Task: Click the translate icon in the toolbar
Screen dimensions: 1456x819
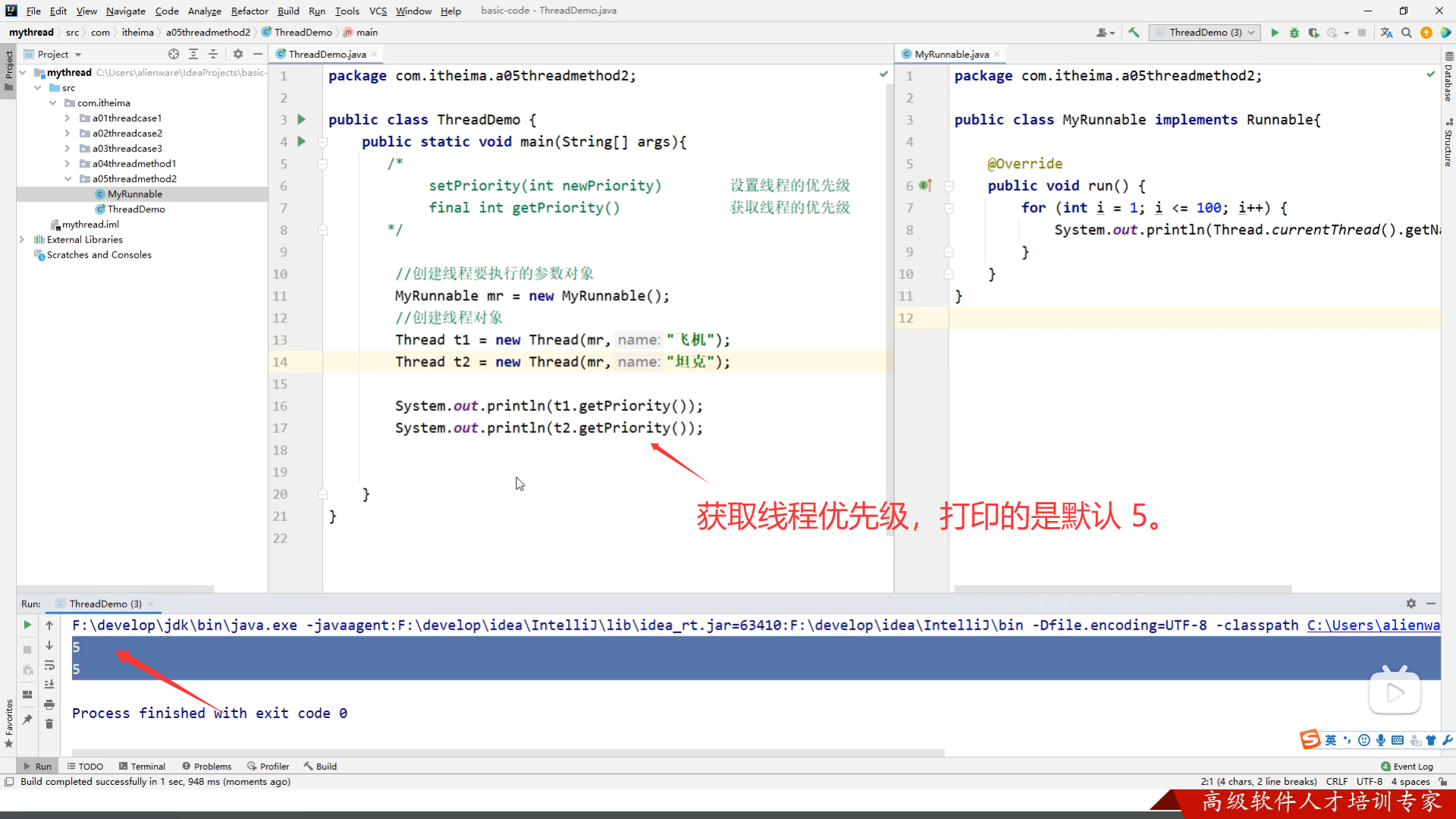Action: (x=1387, y=33)
